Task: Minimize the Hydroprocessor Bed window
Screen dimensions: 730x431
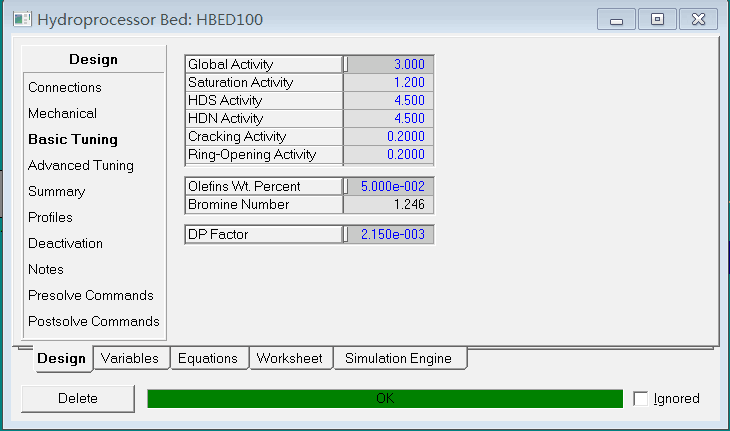Action: click(616, 20)
